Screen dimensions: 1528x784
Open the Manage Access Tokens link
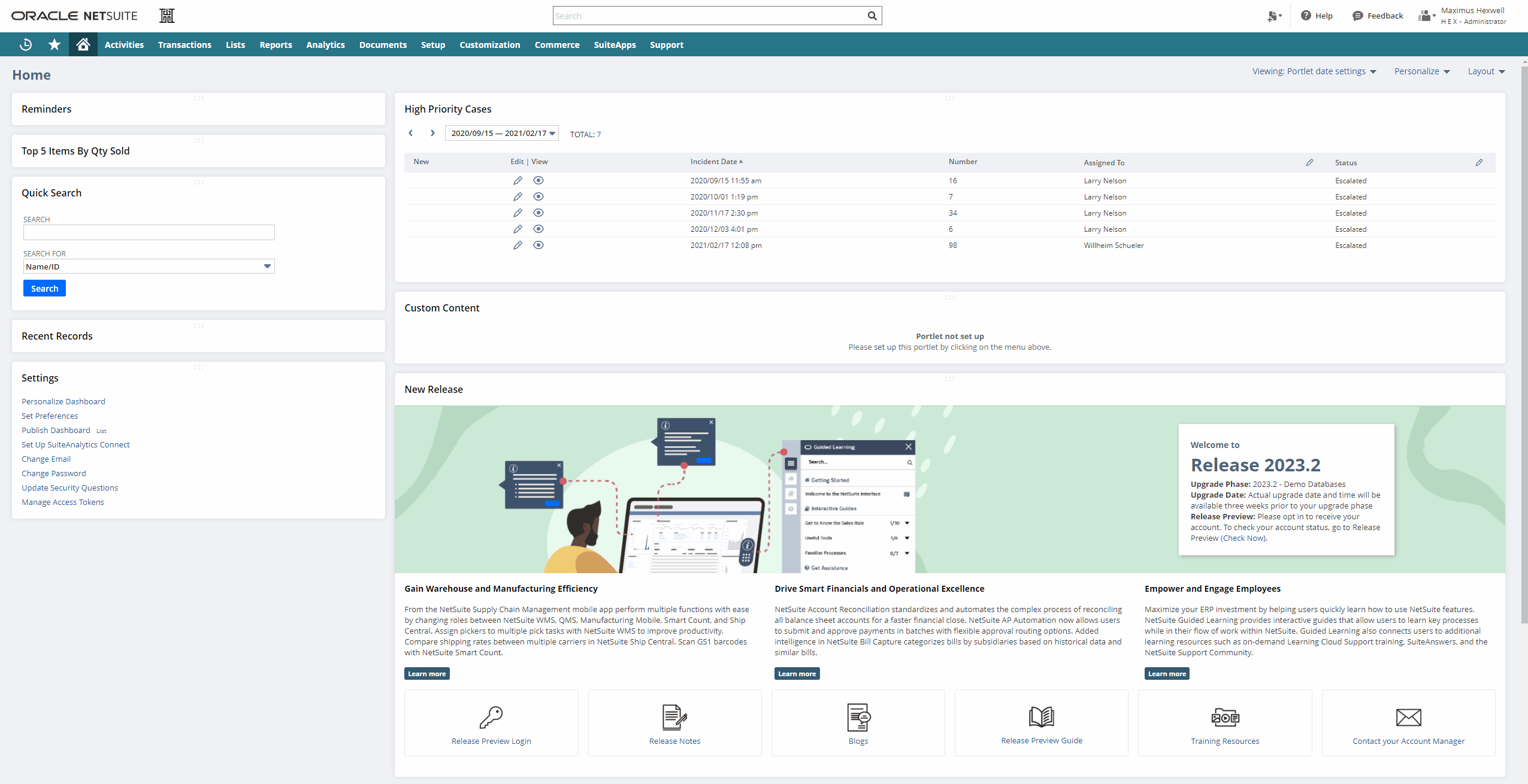pyautogui.click(x=63, y=502)
